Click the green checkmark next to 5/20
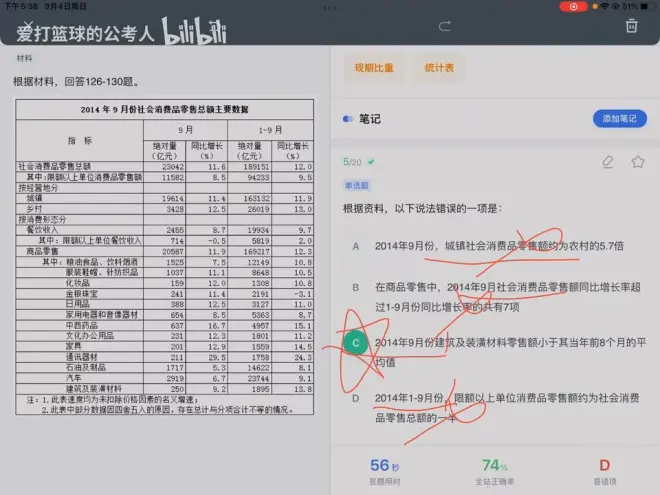This screenshot has width=660, height=495. 369,161
